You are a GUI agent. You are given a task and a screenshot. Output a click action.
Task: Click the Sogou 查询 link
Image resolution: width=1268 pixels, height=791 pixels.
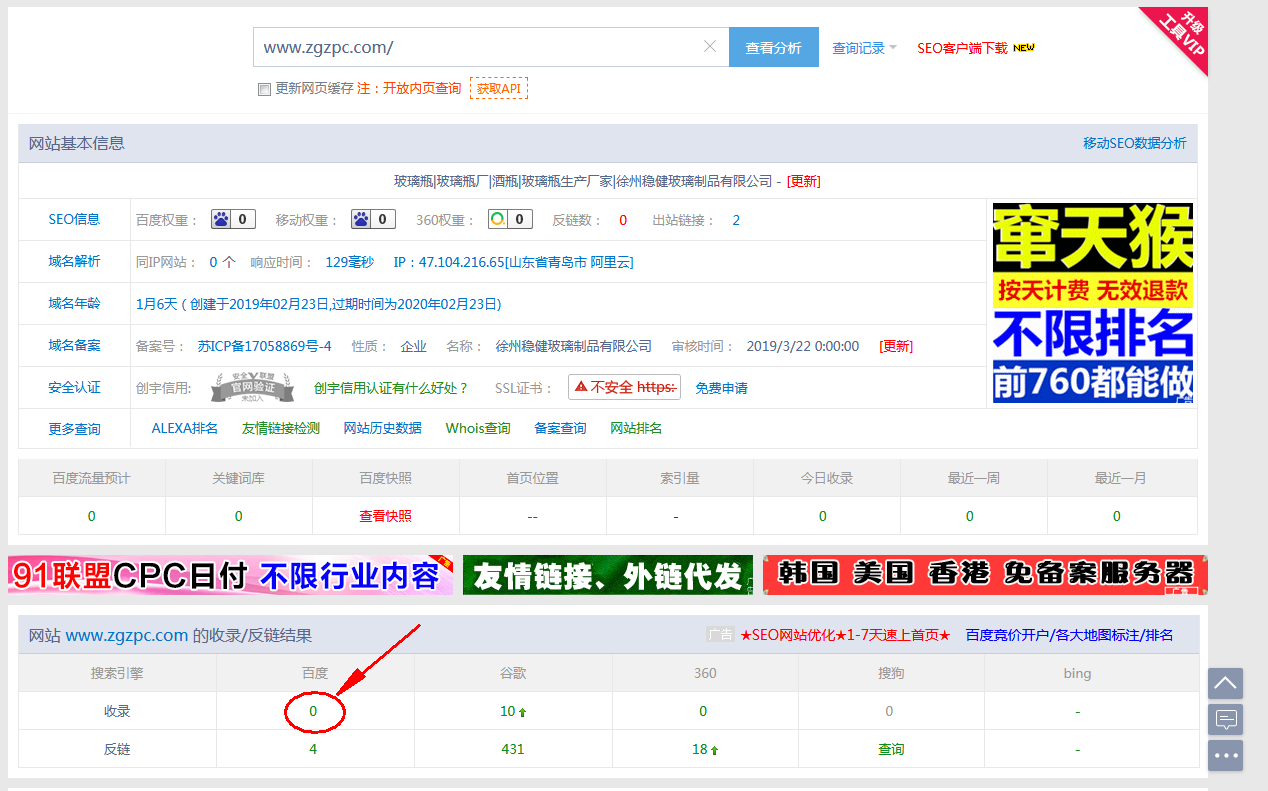891,749
